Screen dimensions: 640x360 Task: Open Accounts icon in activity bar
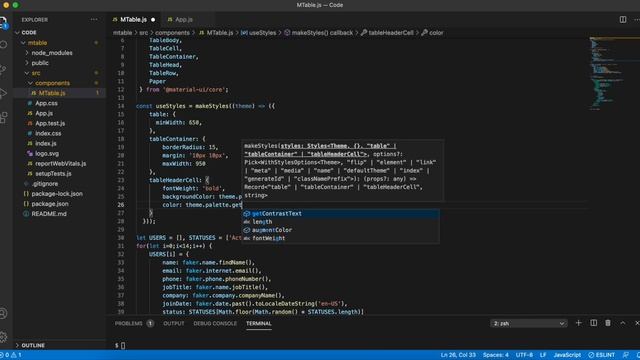point(3,313)
